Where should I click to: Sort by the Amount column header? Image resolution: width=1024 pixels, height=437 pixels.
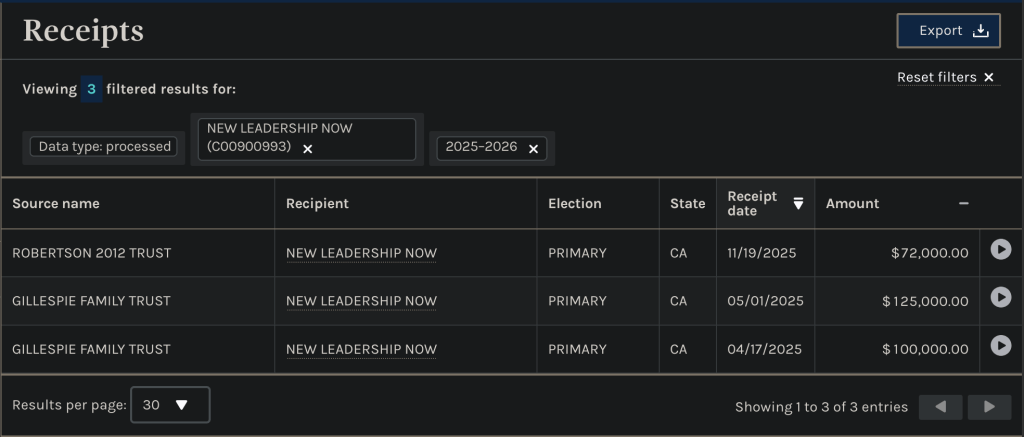[x=852, y=203]
